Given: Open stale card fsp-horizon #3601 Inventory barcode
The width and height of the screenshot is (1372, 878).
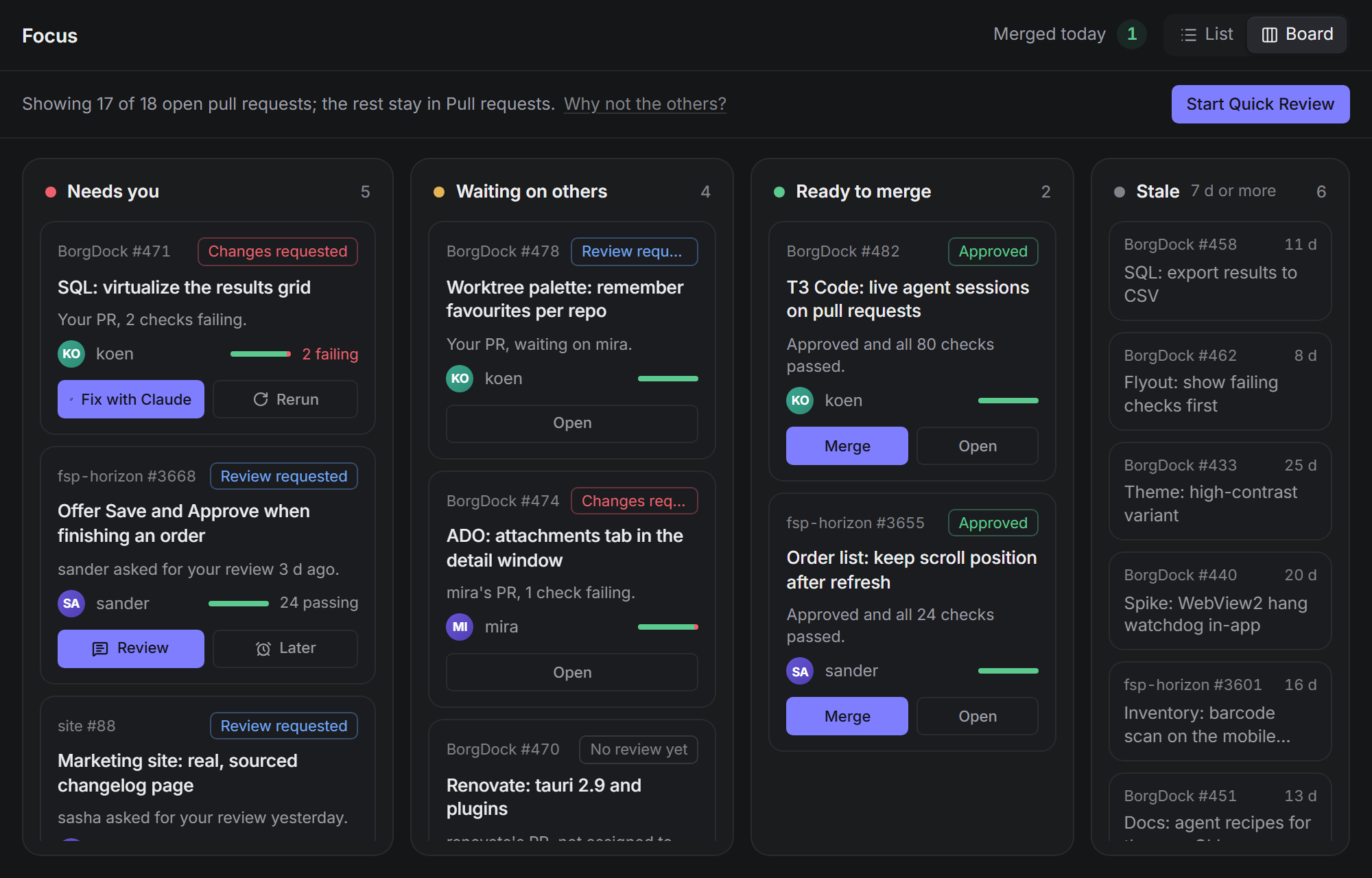Looking at the screenshot, I should pos(1220,711).
